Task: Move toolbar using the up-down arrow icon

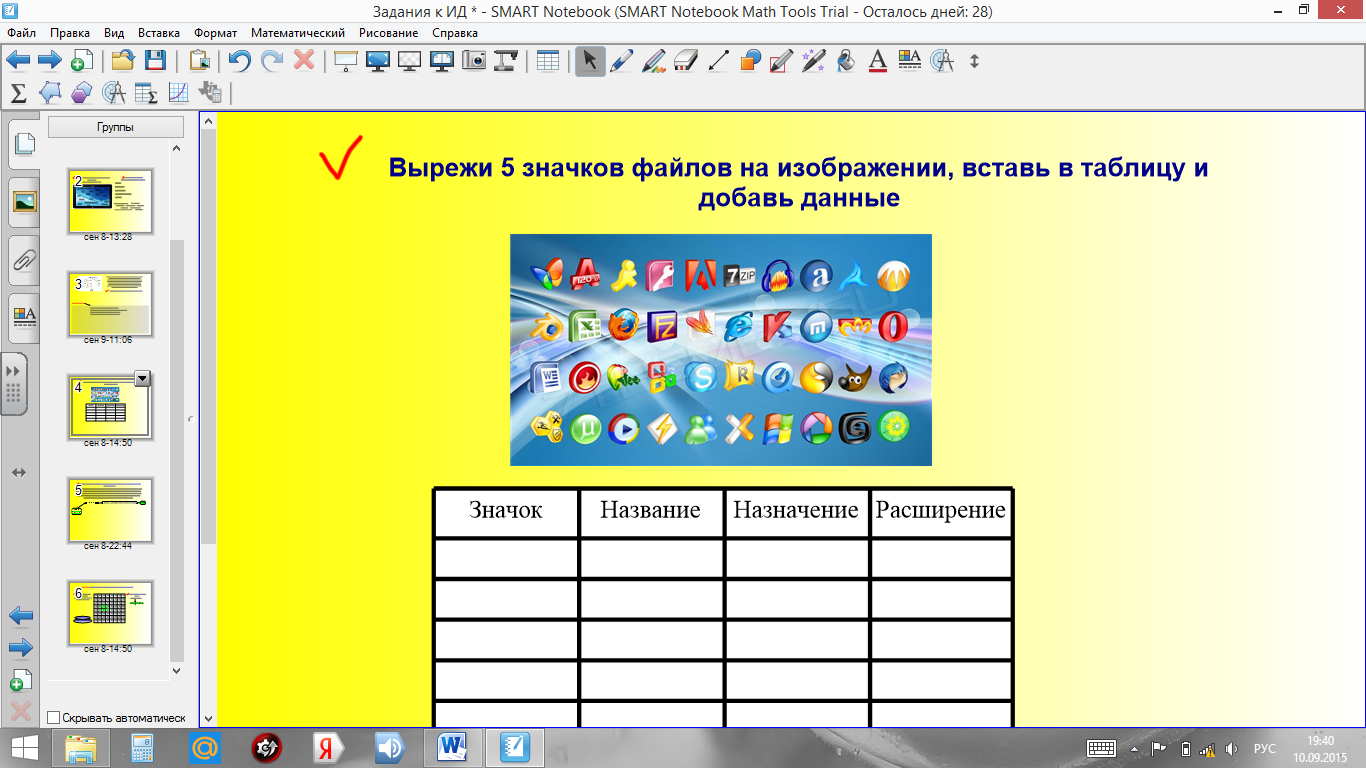Action: [975, 60]
